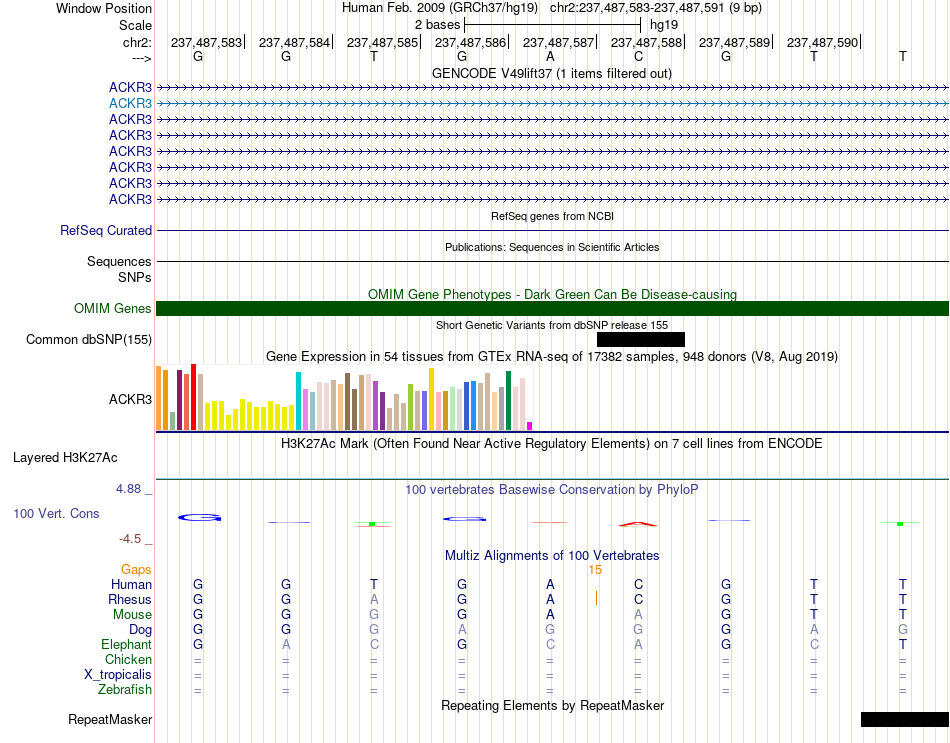The width and height of the screenshot is (950, 743).
Task: Click the orange insertion mark in Rhesus row
Action: click(597, 598)
